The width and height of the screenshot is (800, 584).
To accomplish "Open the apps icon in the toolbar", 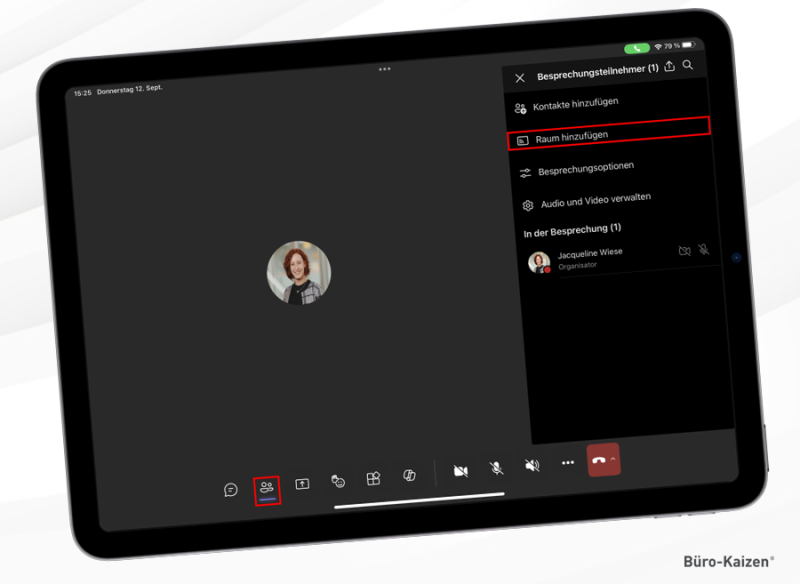I will [371, 479].
